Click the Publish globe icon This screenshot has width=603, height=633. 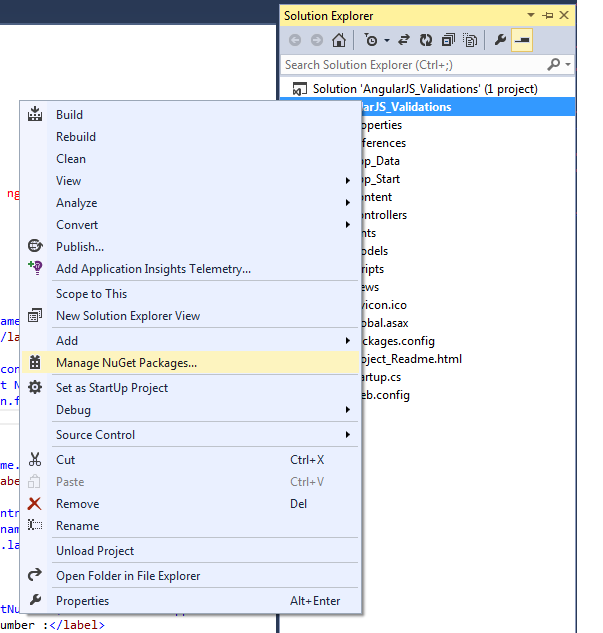point(35,246)
